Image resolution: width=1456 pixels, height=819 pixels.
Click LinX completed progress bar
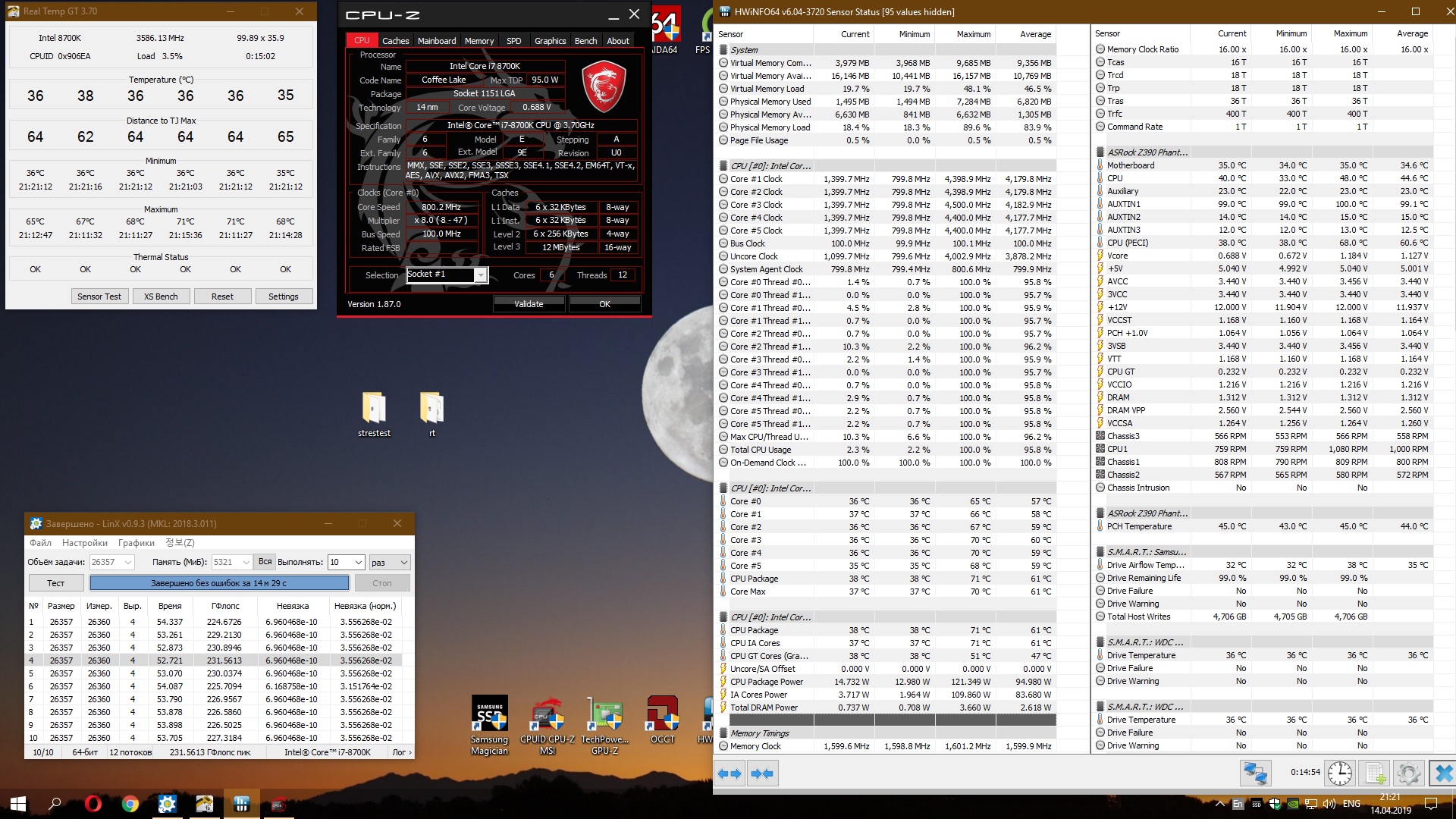click(219, 583)
